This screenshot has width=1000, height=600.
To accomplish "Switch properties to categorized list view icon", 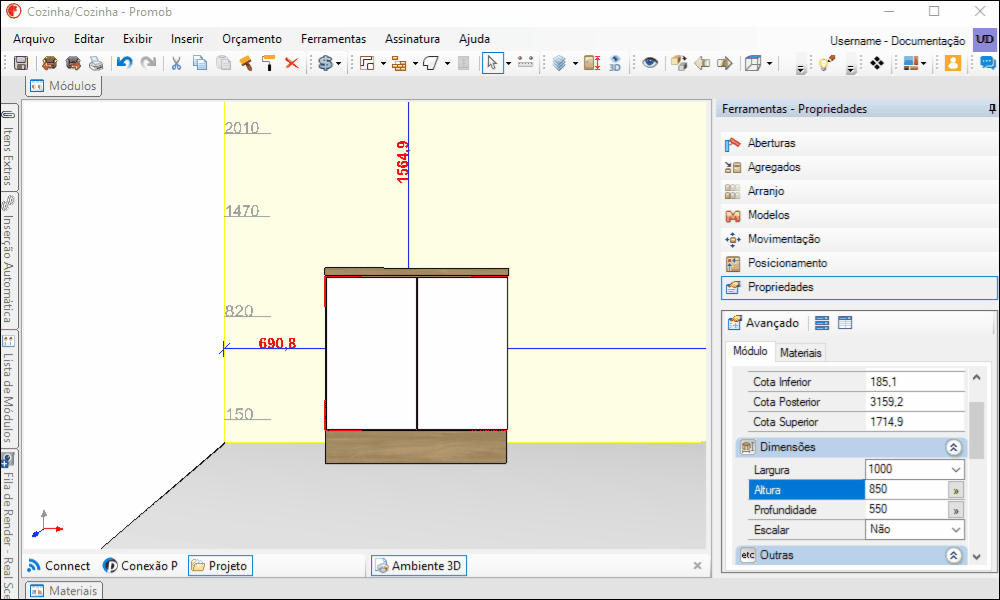I will [822, 323].
